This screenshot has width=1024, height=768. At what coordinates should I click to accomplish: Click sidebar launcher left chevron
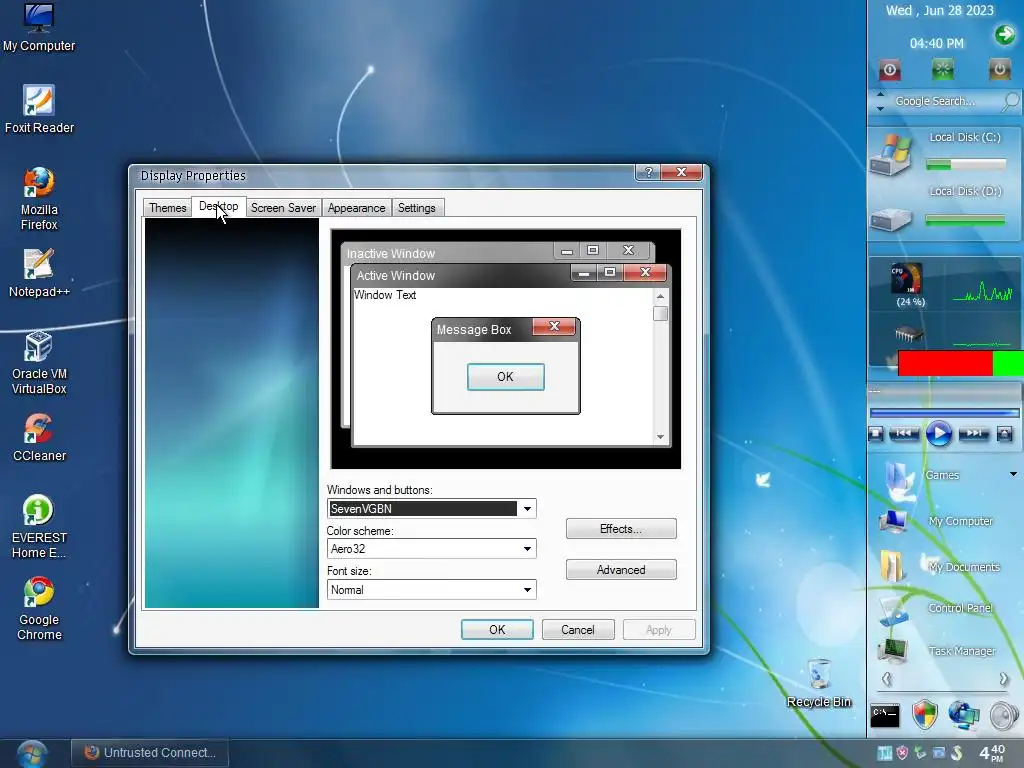(x=886, y=679)
